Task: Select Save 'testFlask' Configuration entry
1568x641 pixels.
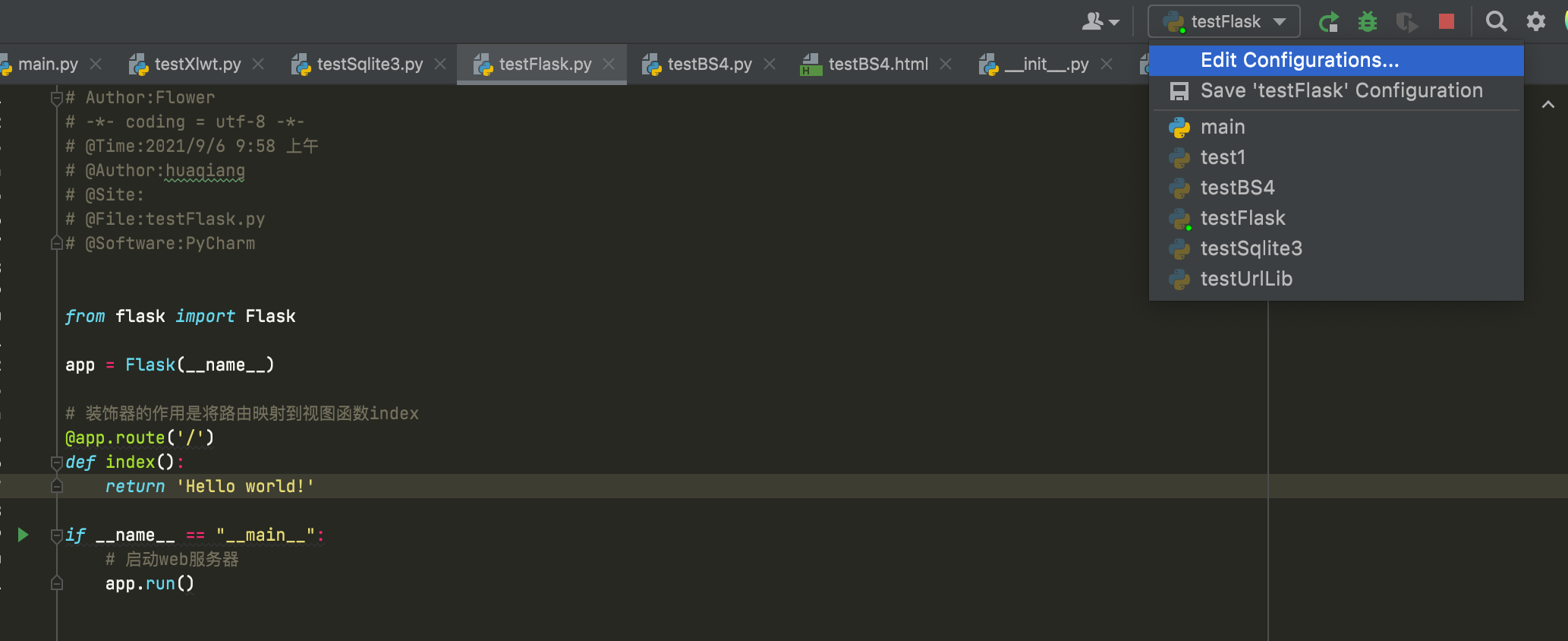Action: [1337, 91]
